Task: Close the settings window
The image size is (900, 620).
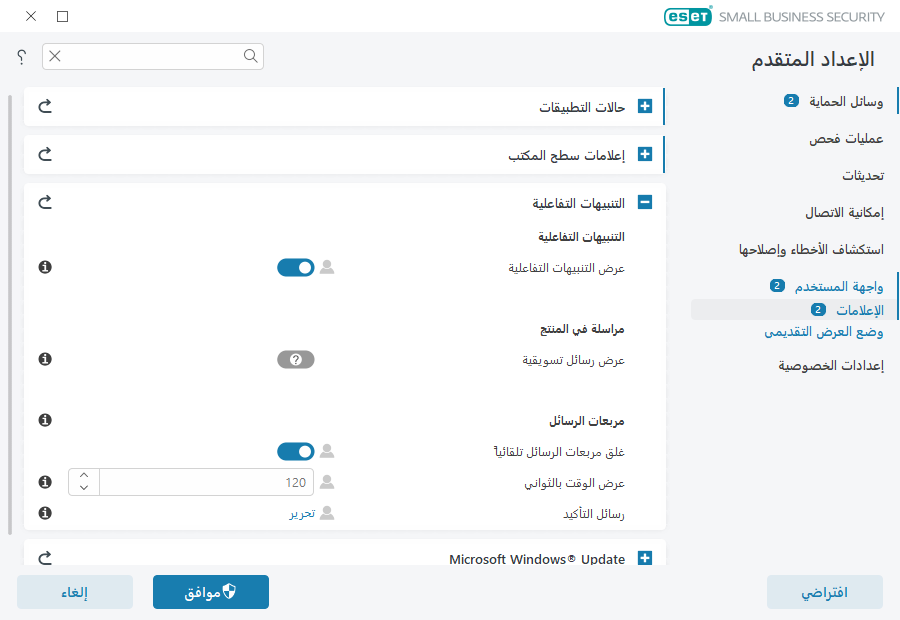Action: [31, 16]
